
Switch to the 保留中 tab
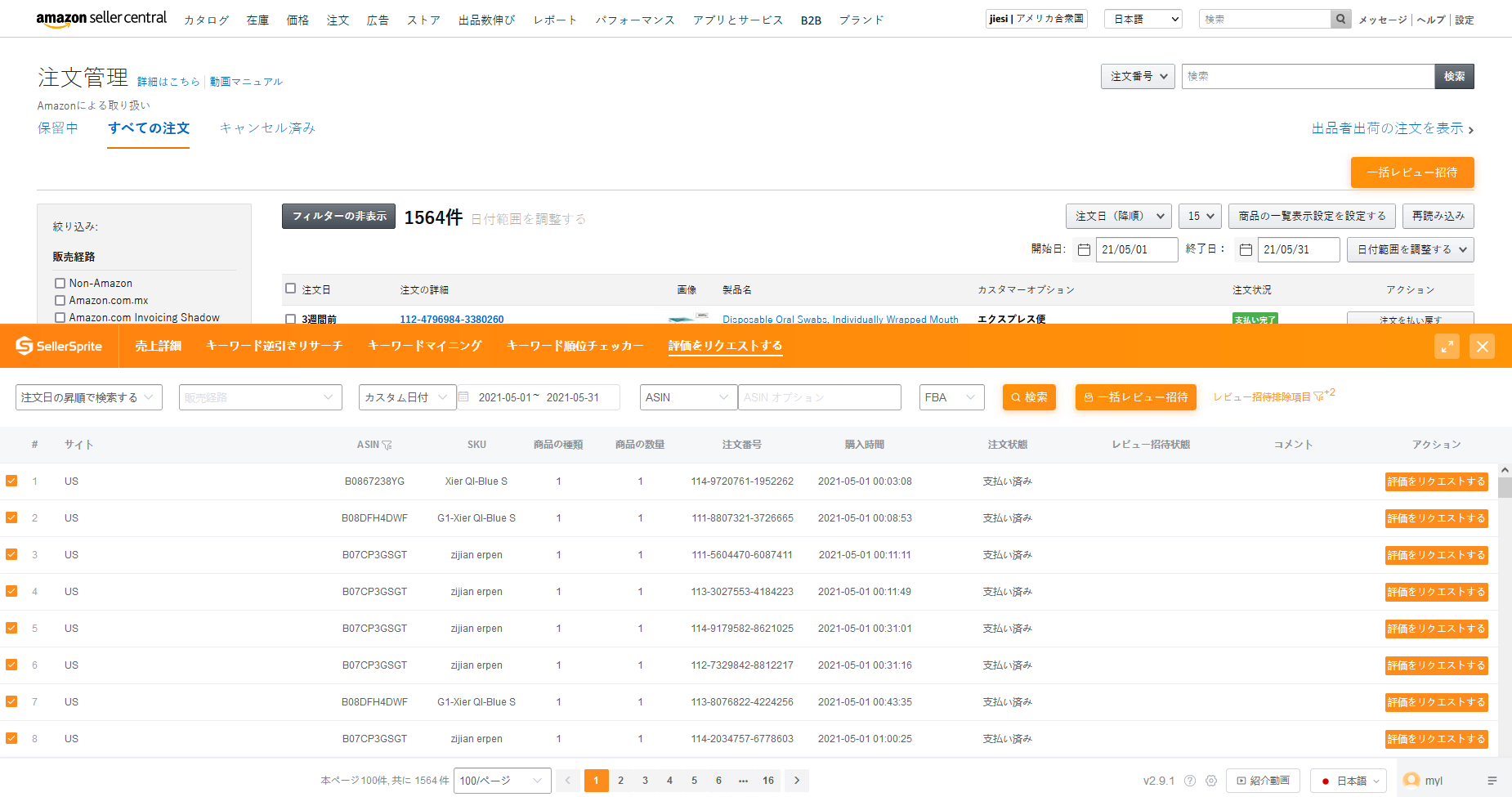[x=58, y=128]
